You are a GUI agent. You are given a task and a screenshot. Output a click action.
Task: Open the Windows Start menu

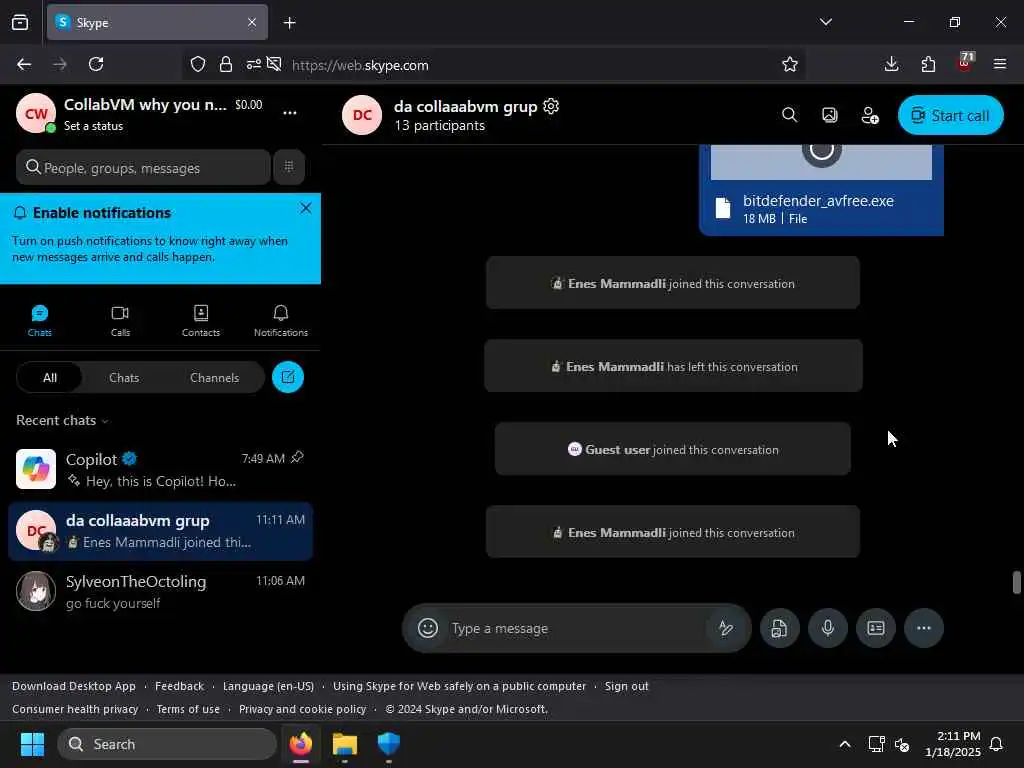(x=32, y=744)
